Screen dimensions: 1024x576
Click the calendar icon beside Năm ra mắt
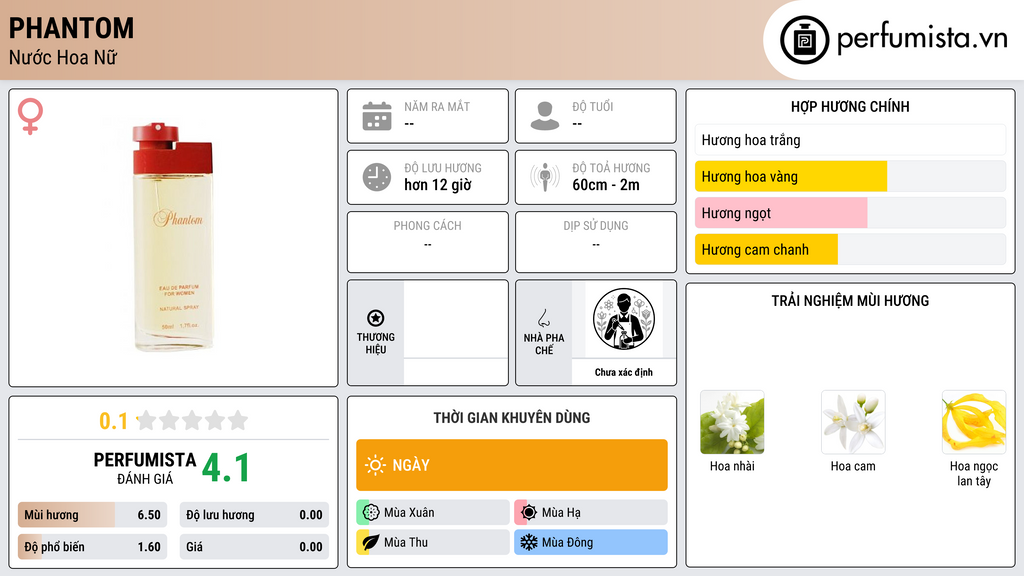pos(377,116)
